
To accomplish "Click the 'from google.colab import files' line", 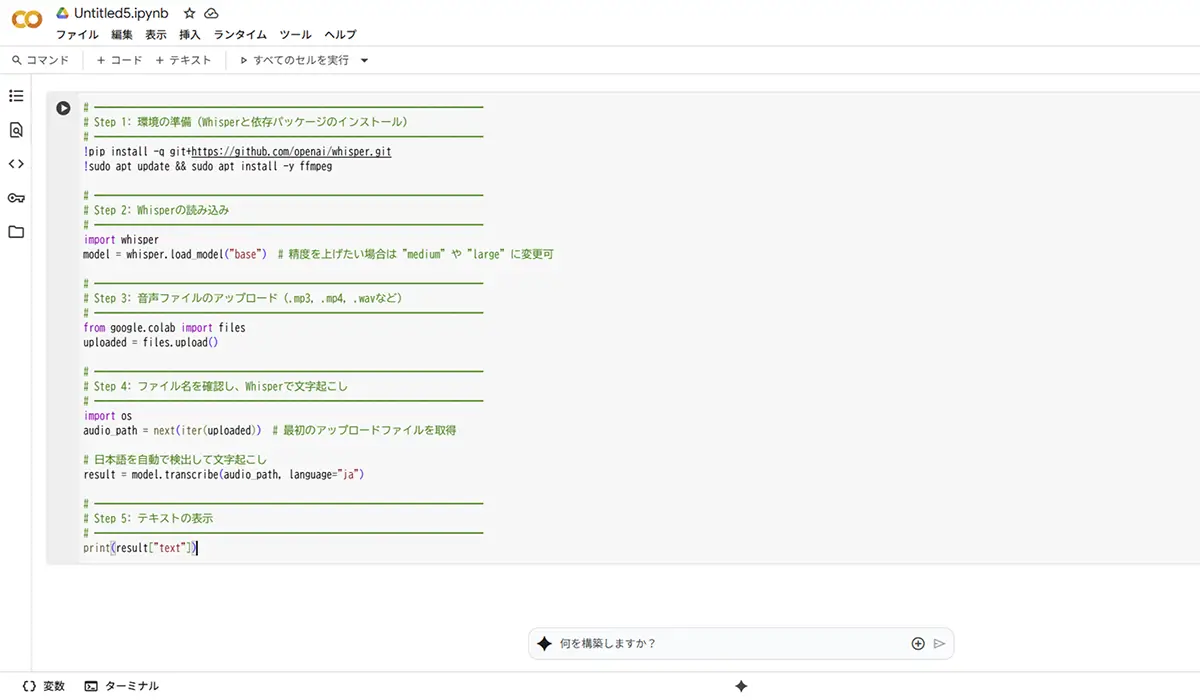I will point(164,327).
